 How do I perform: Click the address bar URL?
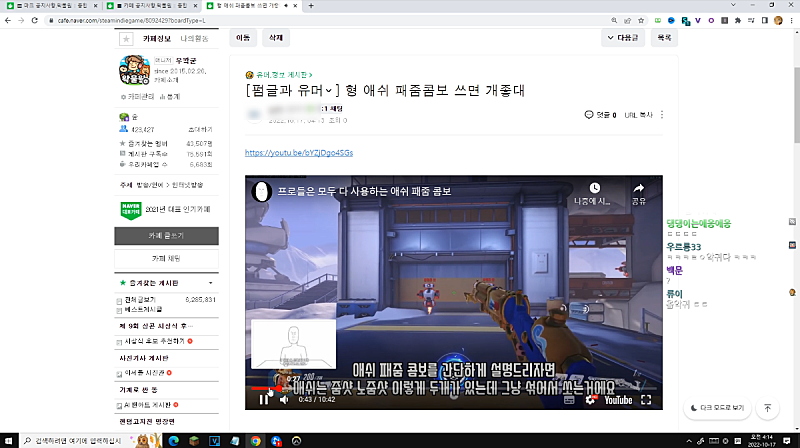[x=131, y=20]
